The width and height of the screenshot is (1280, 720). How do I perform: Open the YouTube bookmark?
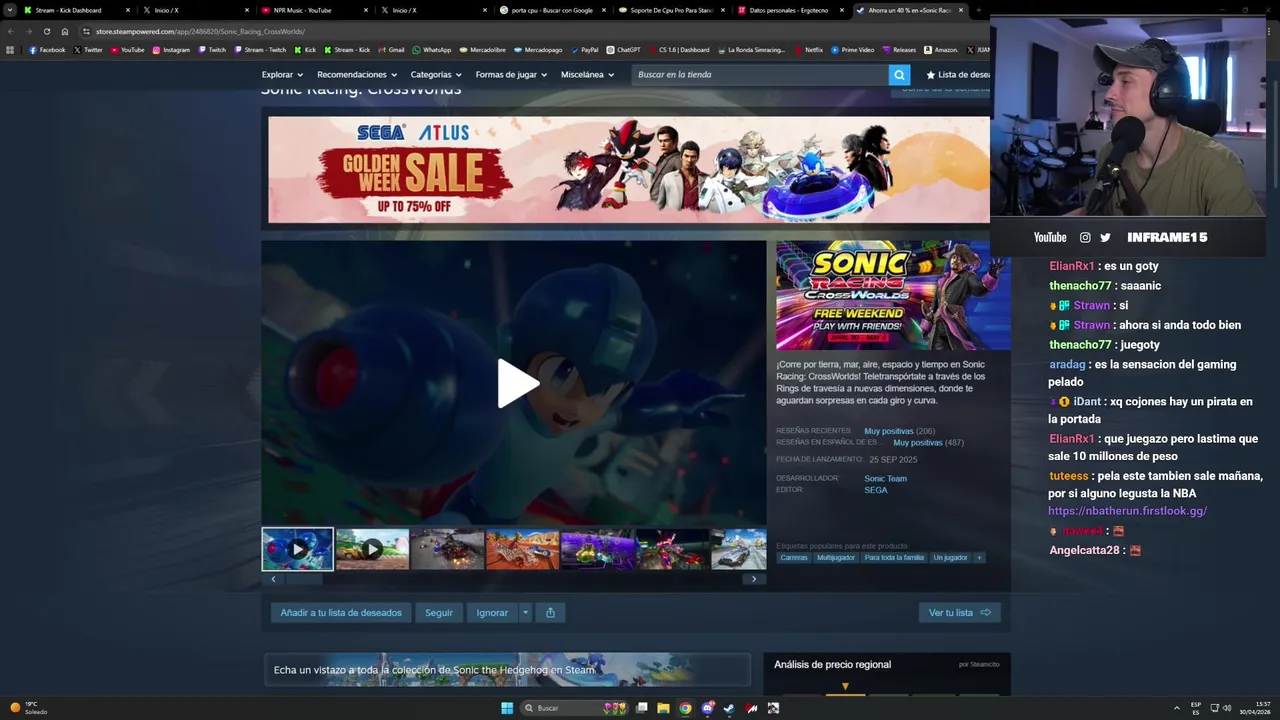(127, 49)
